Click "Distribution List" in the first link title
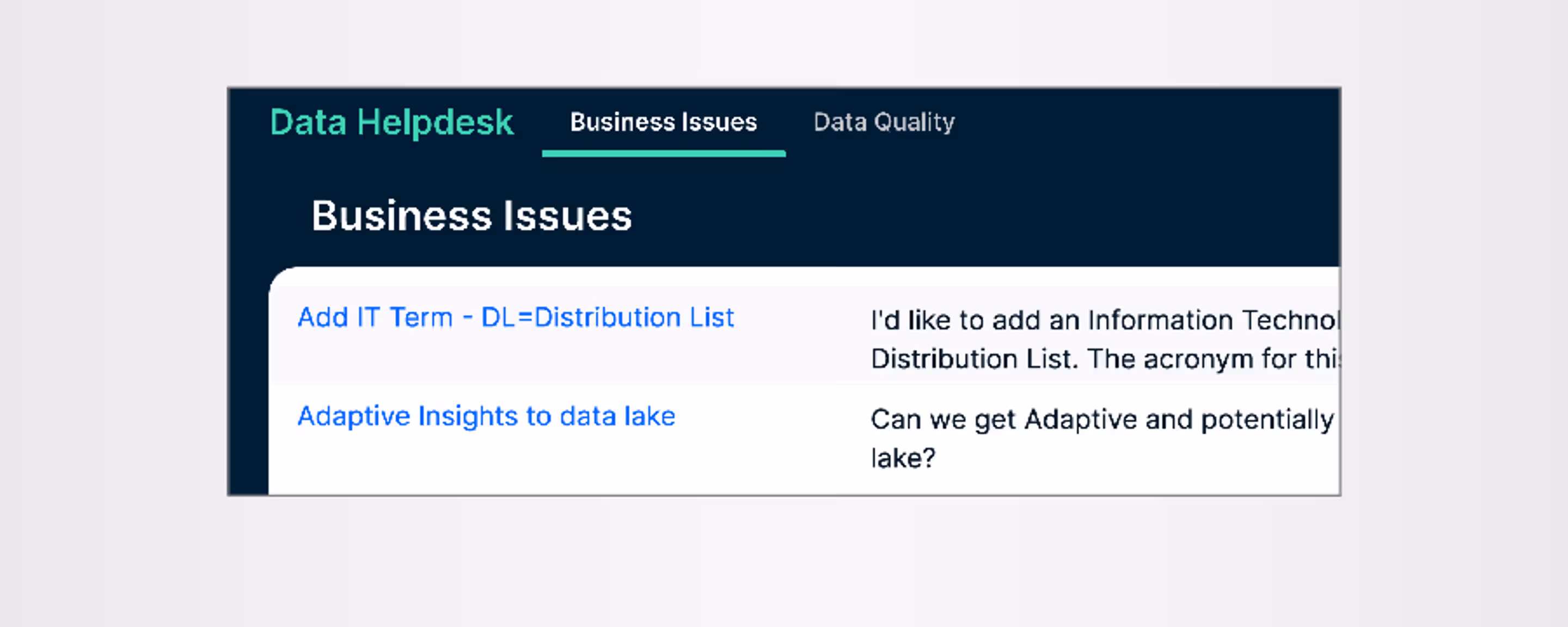This screenshot has width=1568, height=627. 634,317
